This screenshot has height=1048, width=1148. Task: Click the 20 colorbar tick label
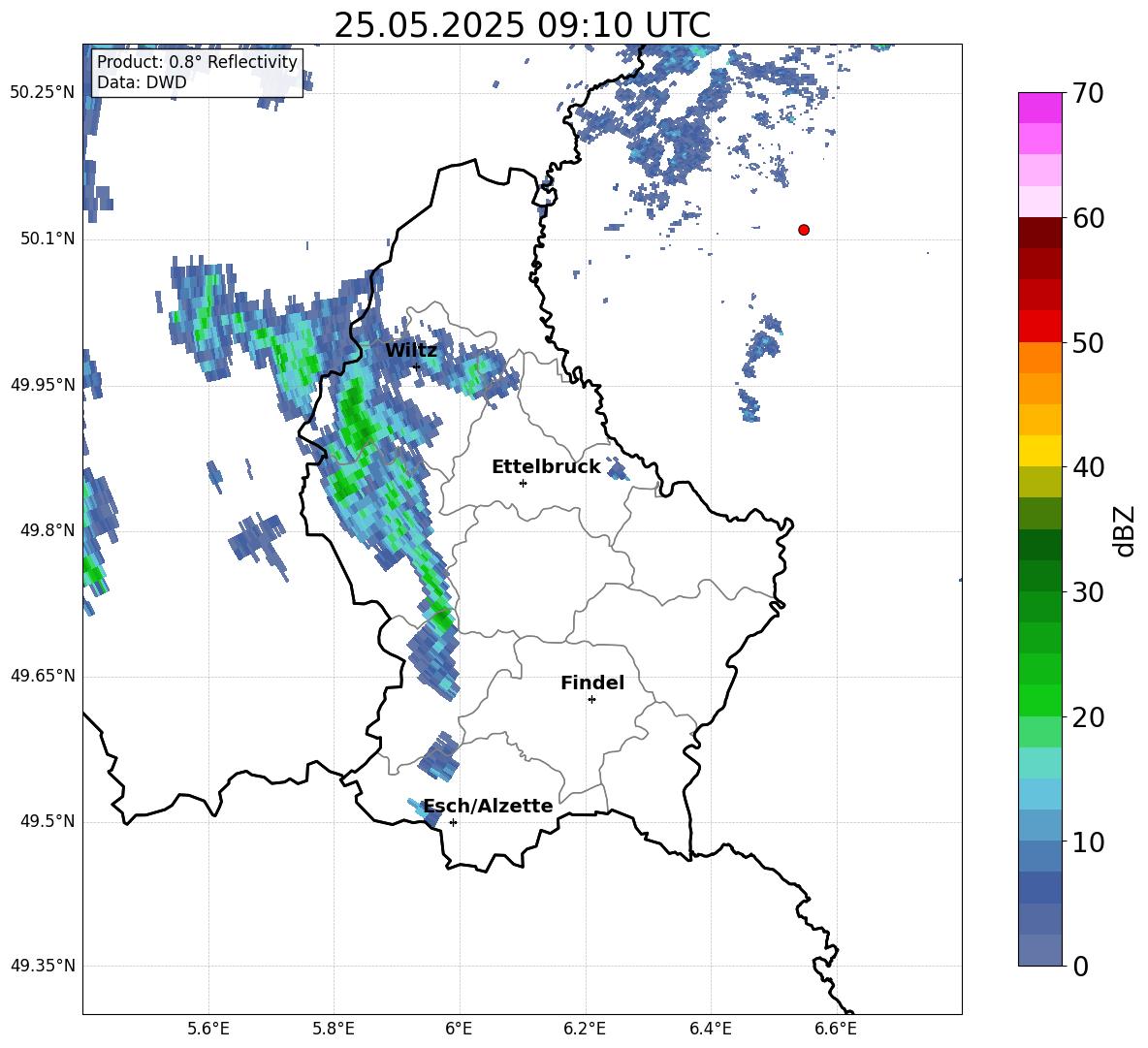click(x=1088, y=717)
